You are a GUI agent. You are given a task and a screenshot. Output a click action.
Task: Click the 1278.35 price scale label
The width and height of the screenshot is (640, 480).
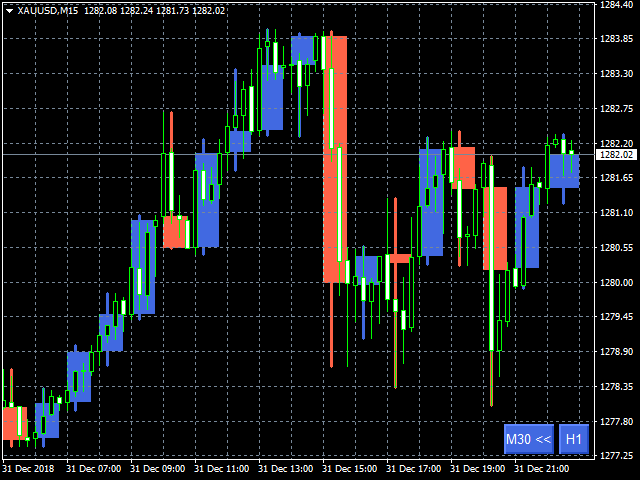click(616, 386)
